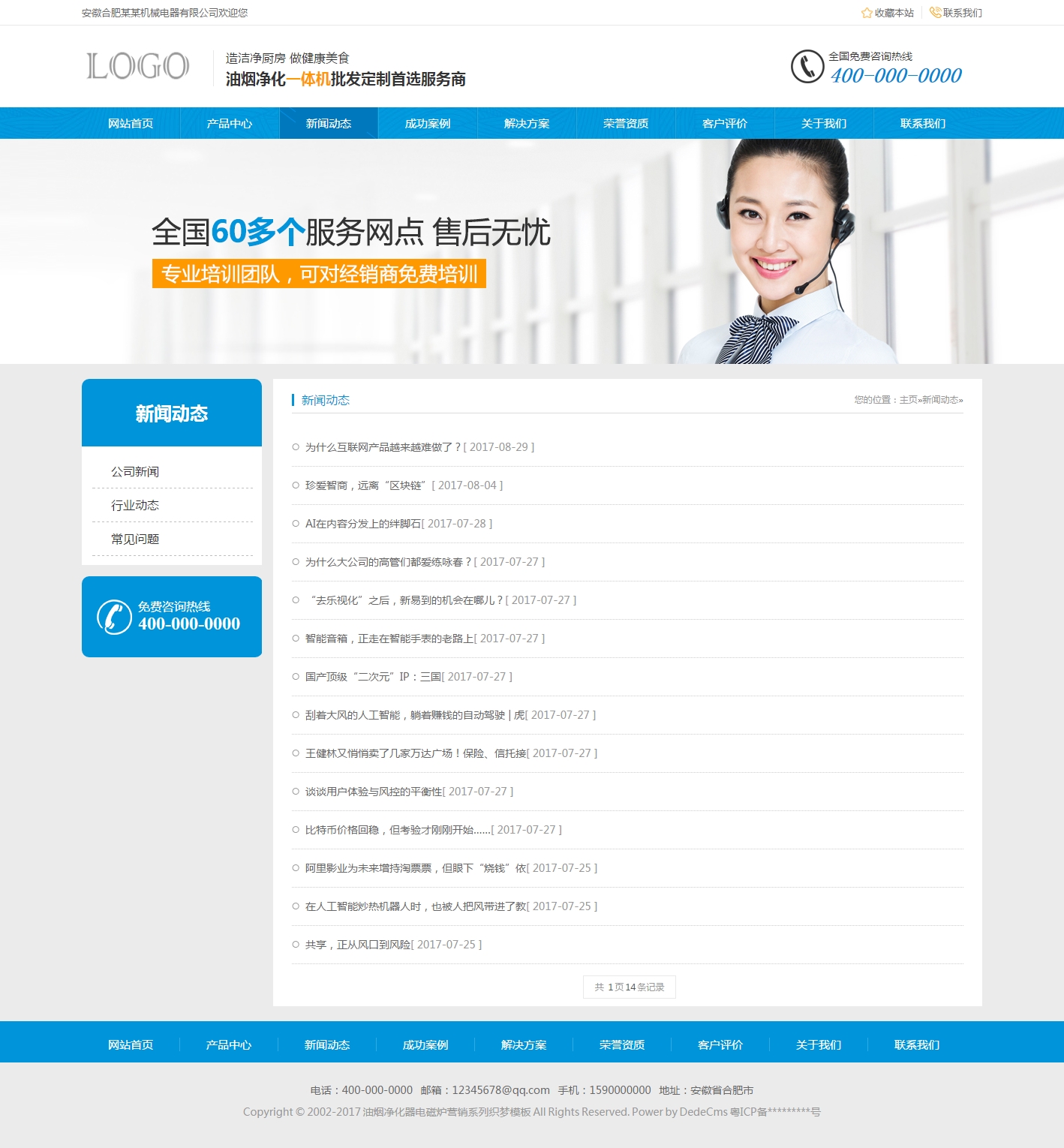Open 联系我们 in the blue top navigation
This screenshot has height=1148, width=1064.
pos(923,124)
